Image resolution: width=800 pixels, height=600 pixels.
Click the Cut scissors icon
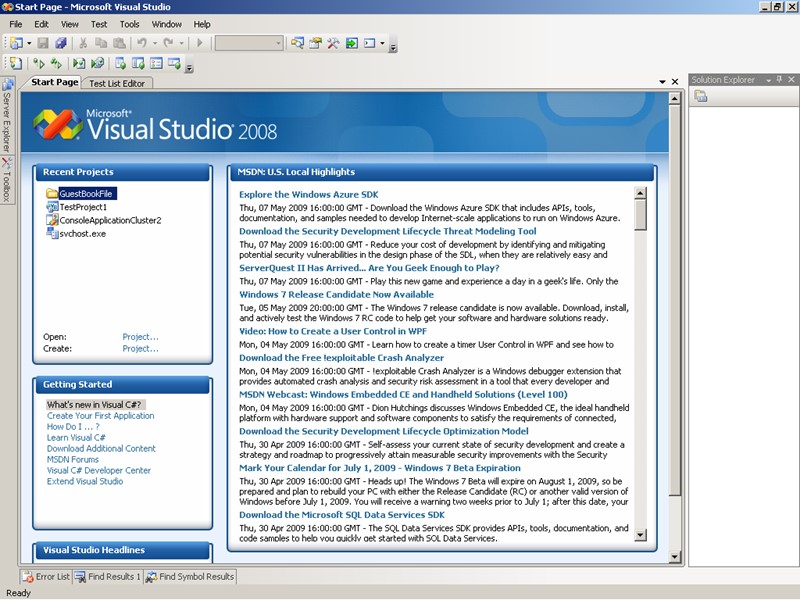point(83,43)
